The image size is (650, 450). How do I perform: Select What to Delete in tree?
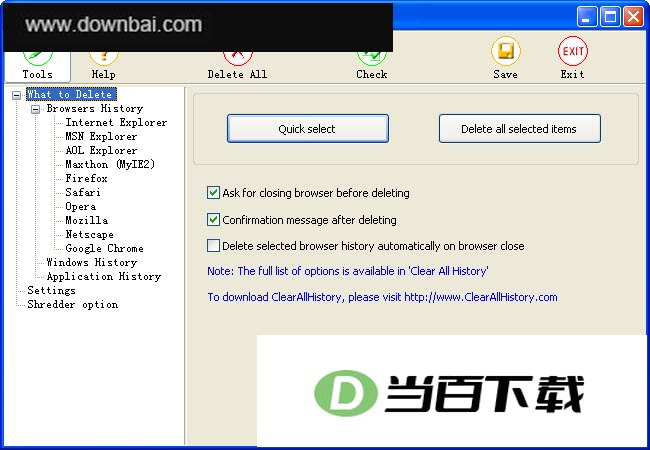coord(71,94)
